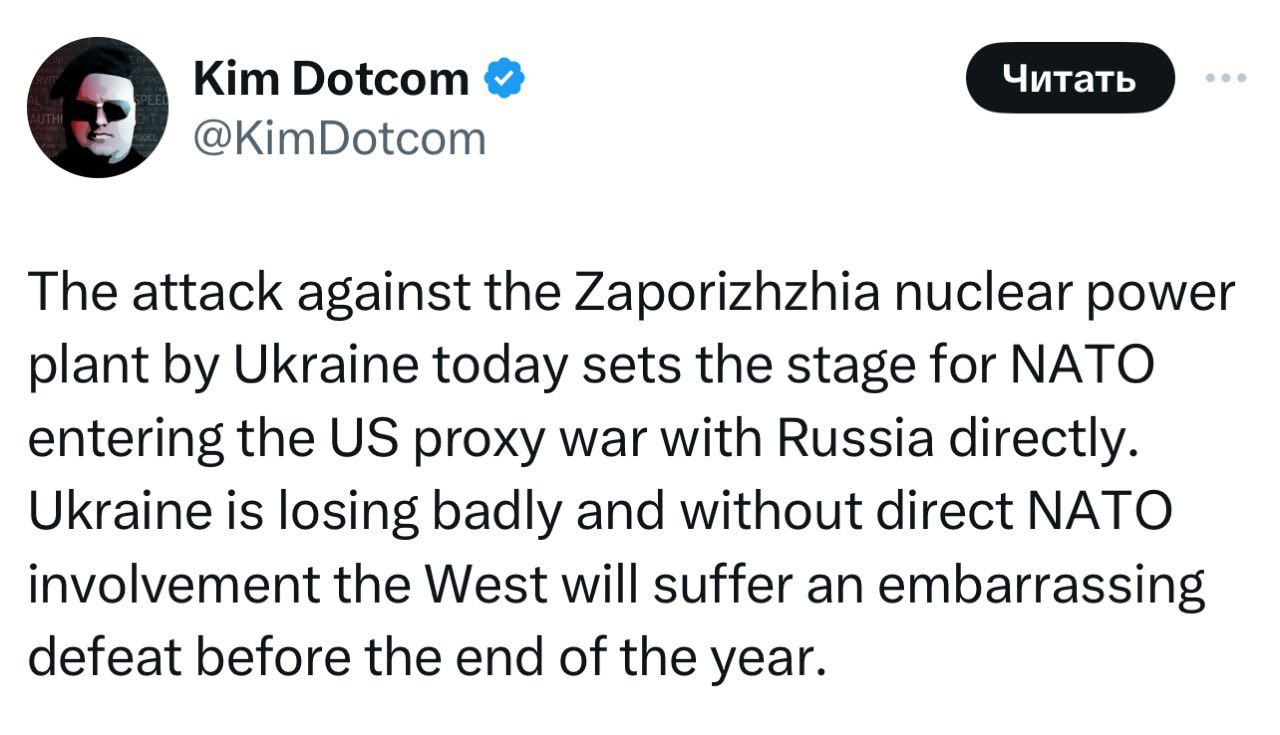Click the @KimDotcom handle
The width and height of the screenshot is (1280, 735).
click(x=339, y=138)
